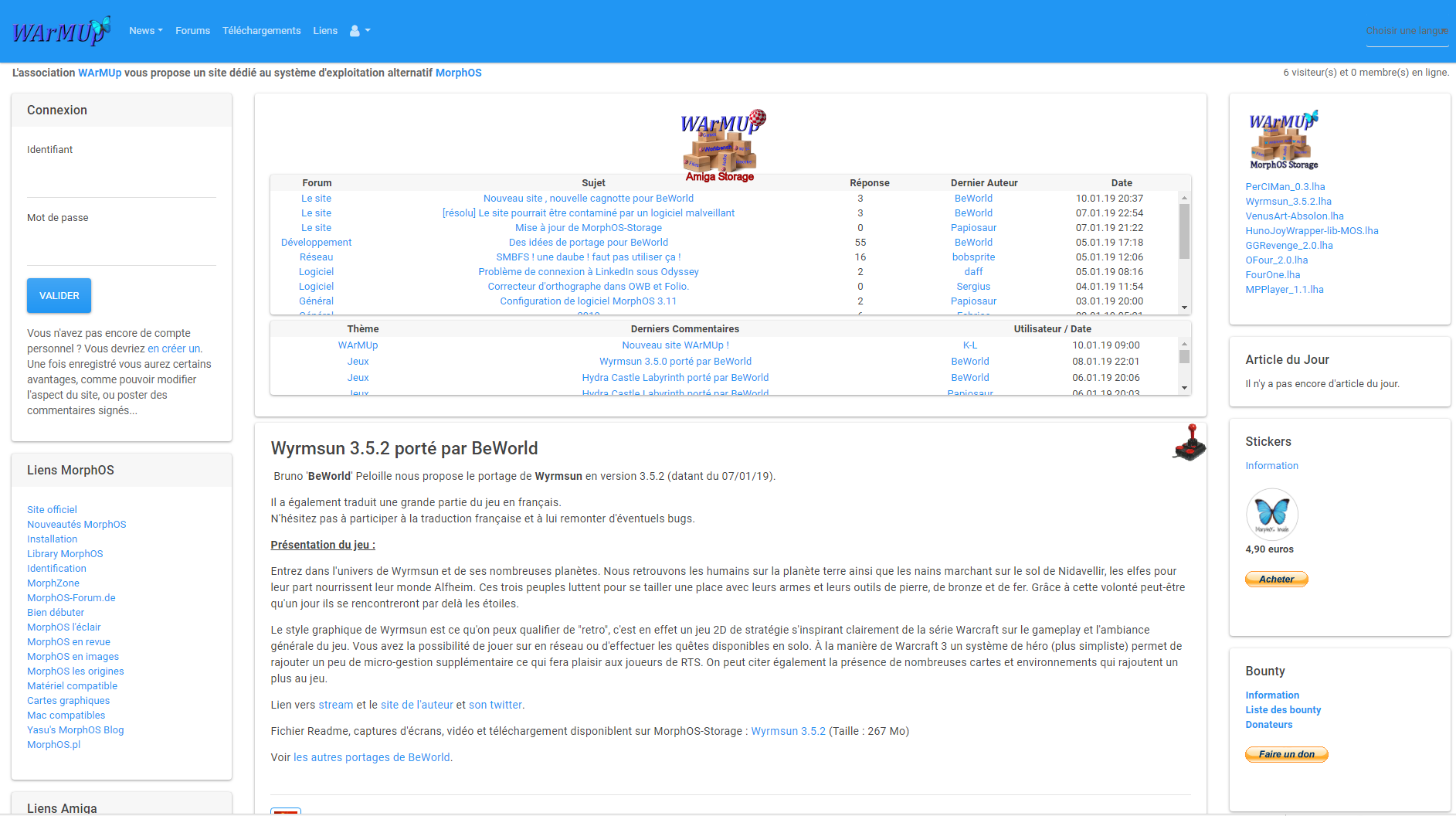This screenshot has height=816, width=1456.
Task: Click the red joystick icon beside Wyrmsun article
Action: coord(1190,442)
